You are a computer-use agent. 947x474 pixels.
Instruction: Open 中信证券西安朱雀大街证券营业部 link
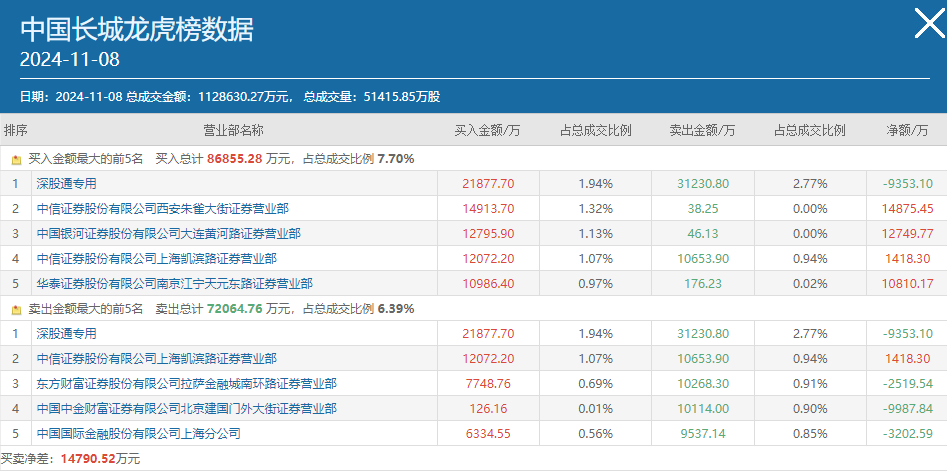(162, 209)
